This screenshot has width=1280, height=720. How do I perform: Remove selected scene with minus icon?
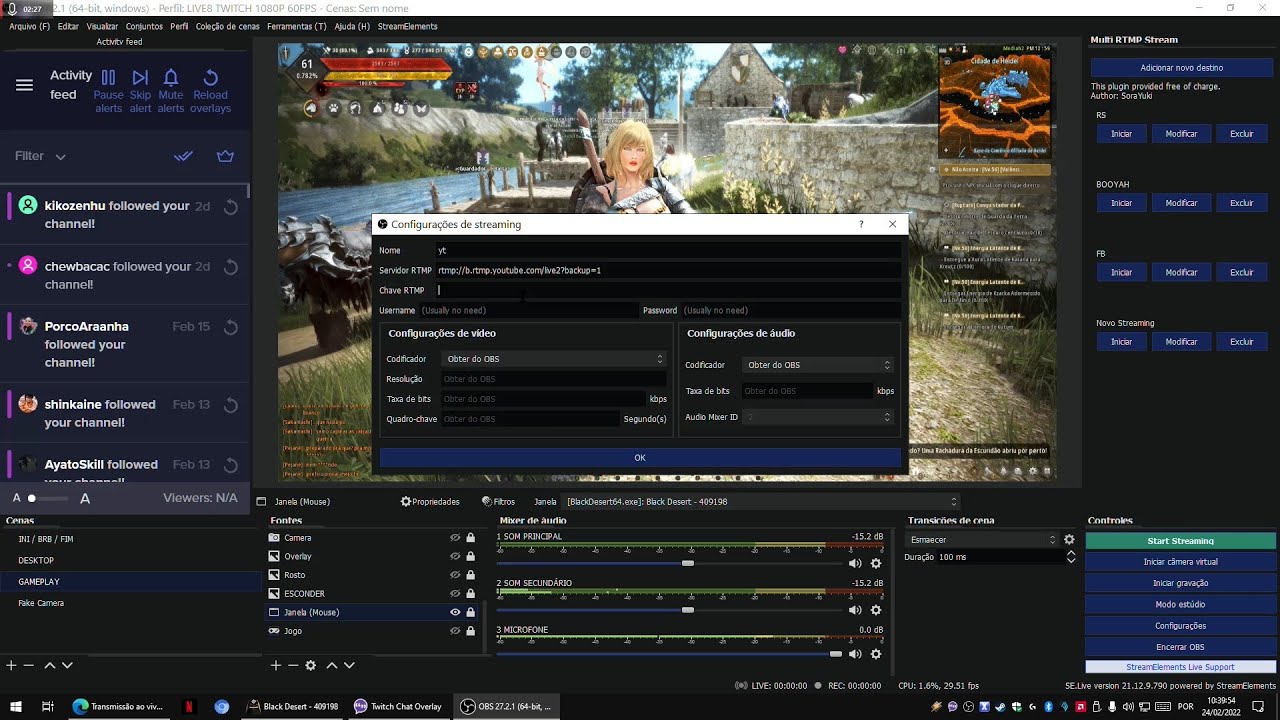pos(29,665)
